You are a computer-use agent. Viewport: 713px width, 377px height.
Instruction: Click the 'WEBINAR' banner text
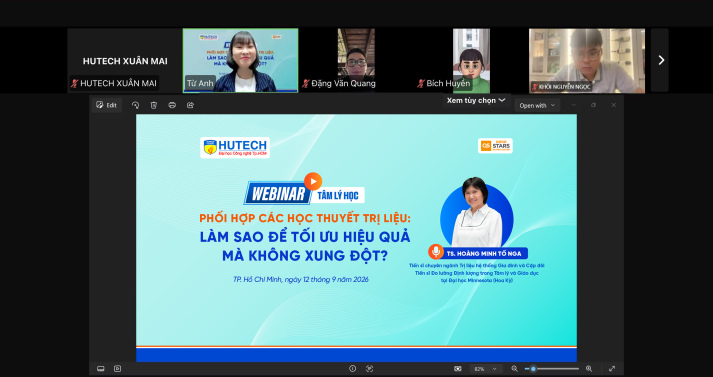tap(278, 194)
